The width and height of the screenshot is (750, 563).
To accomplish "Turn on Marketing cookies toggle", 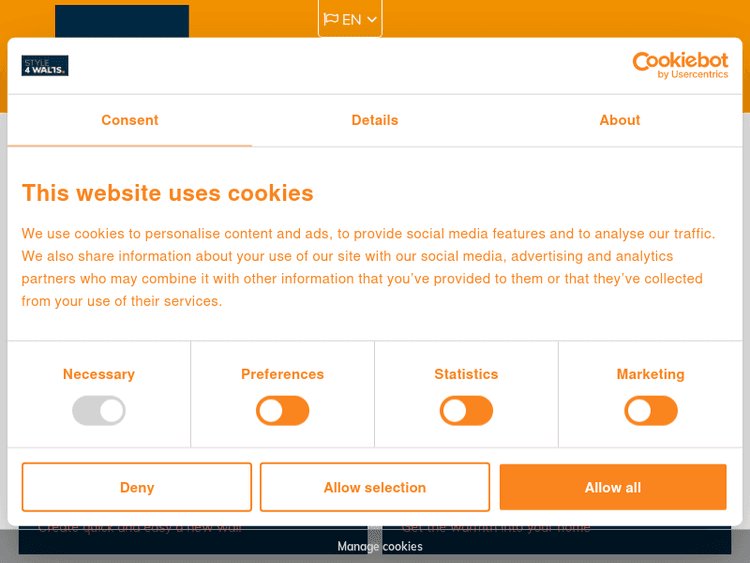I will click(651, 410).
